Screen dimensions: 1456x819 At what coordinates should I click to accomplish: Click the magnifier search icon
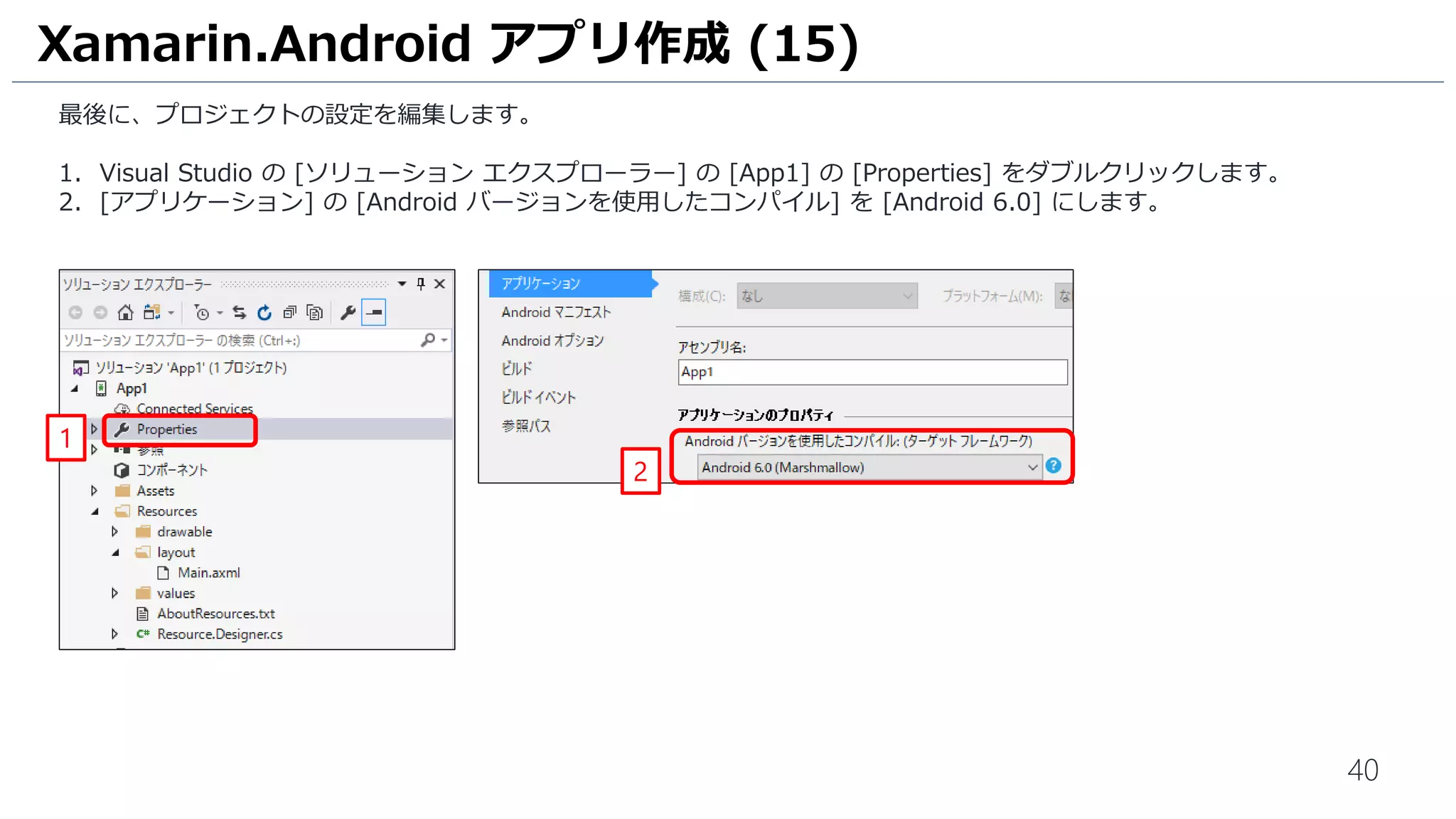427,341
